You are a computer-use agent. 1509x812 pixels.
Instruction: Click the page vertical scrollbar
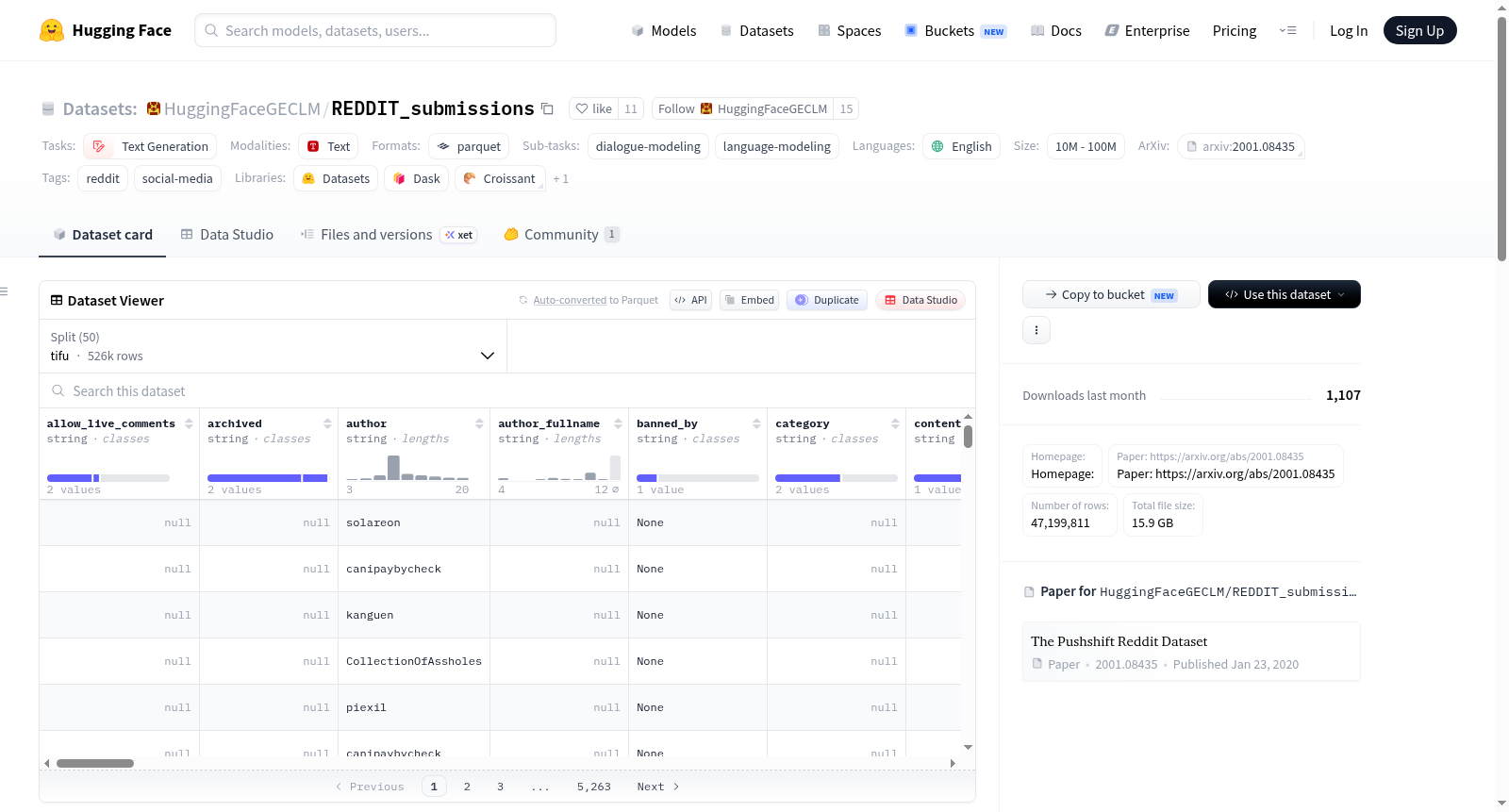pyautogui.click(x=1502, y=139)
